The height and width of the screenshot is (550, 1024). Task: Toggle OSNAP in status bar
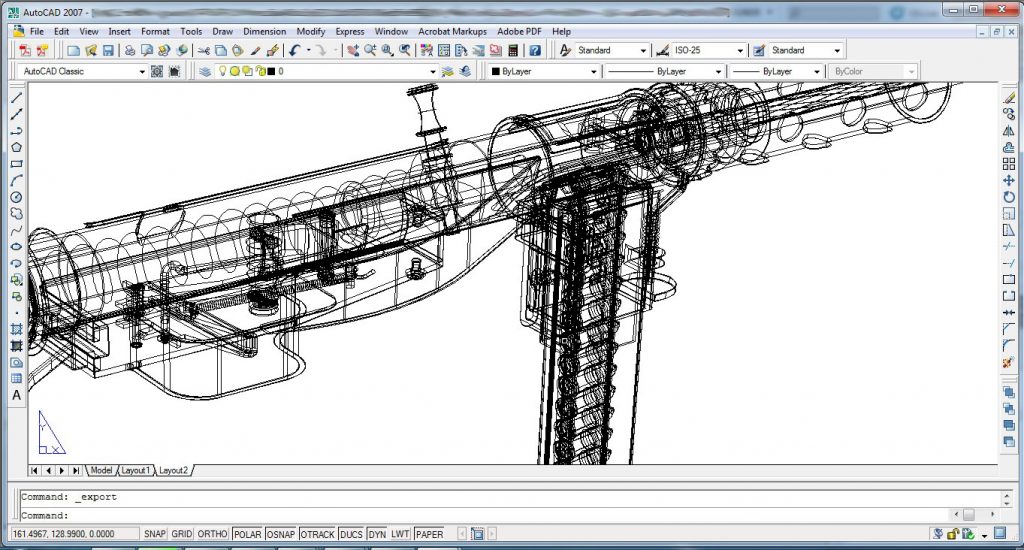[x=281, y=534]
